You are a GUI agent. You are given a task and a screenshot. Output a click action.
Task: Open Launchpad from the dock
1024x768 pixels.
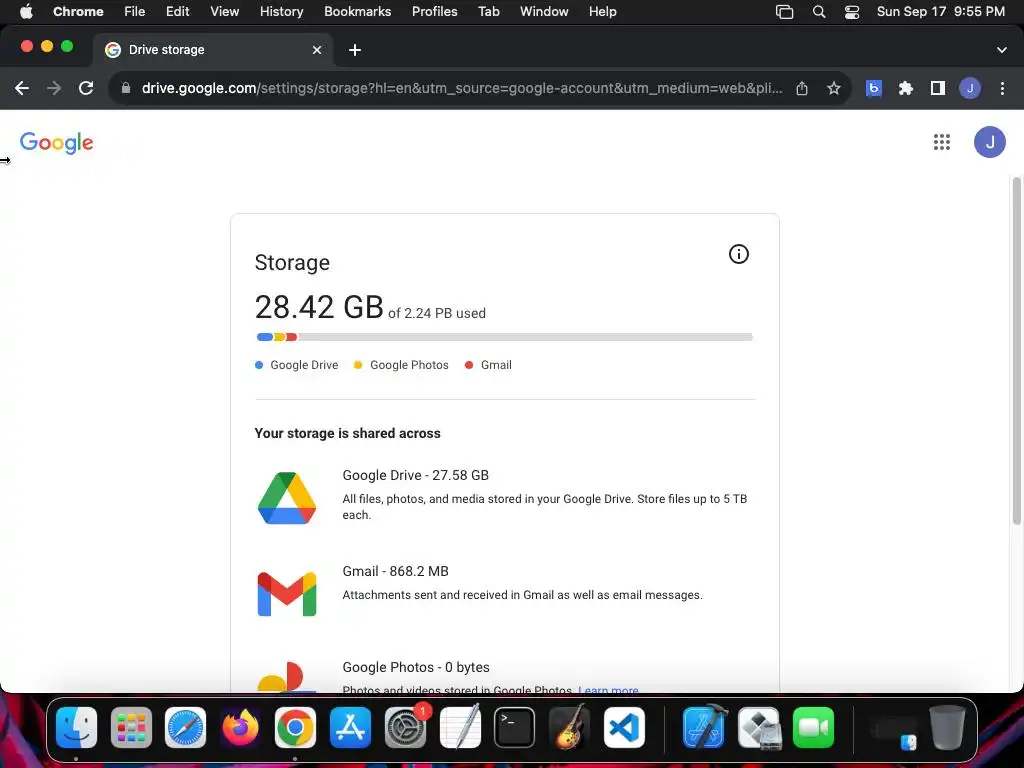pyautogui.click(x=131, y=727)
